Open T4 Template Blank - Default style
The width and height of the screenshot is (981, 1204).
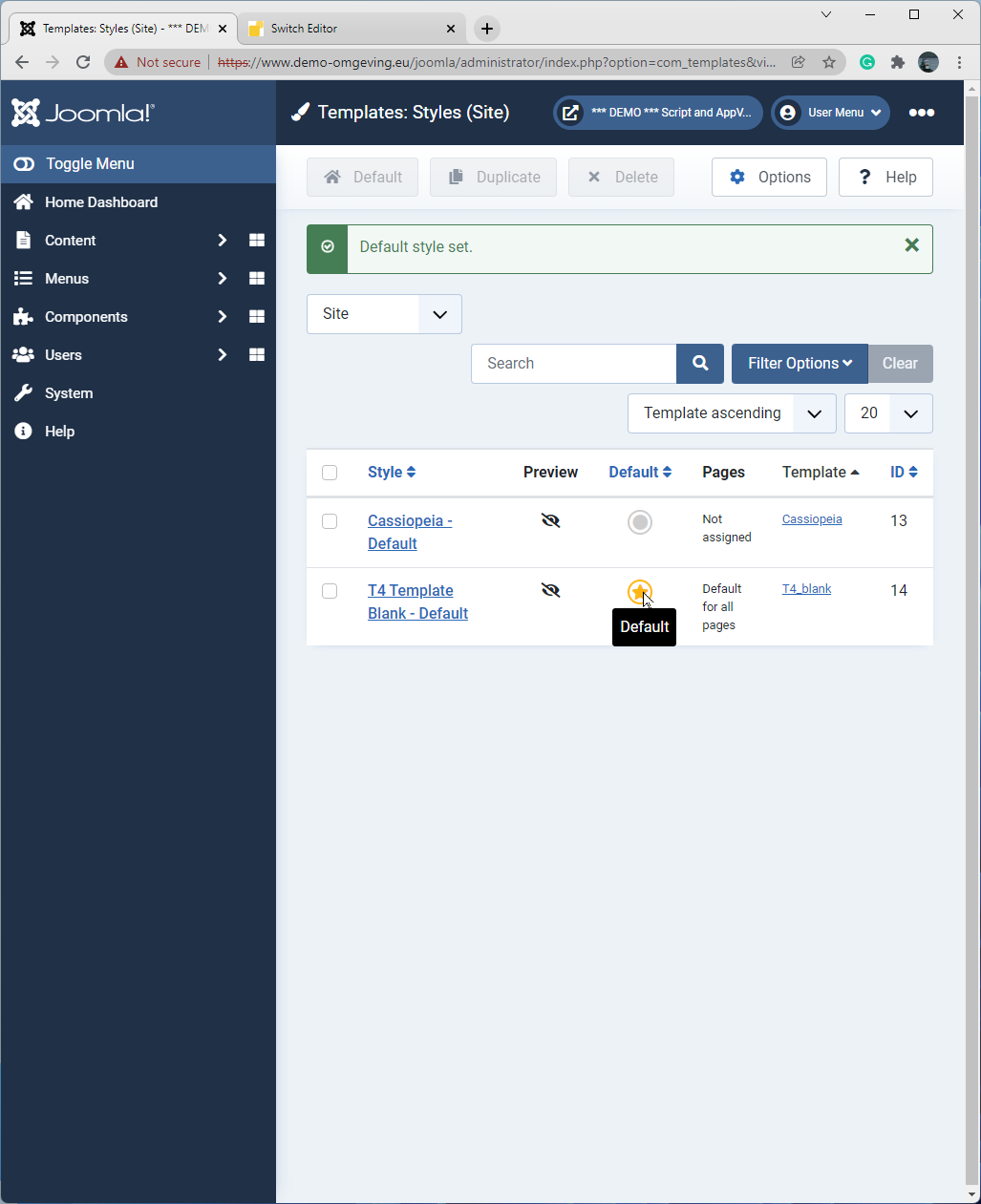[x=417, y=602]
